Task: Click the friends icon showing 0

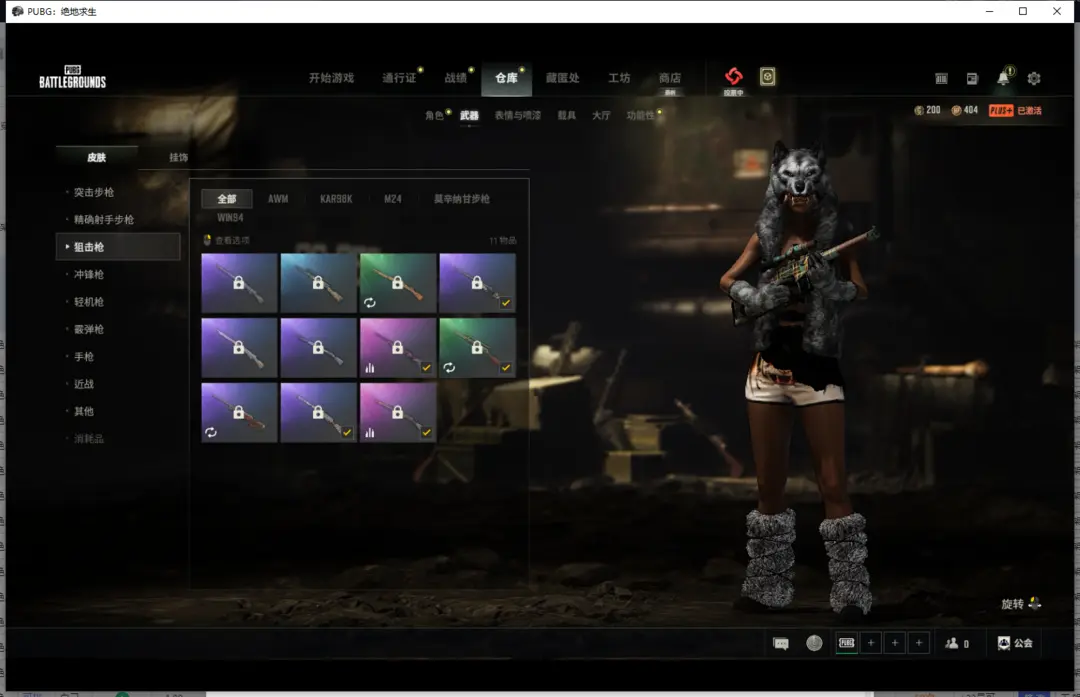Action: [x=957, y=644]
